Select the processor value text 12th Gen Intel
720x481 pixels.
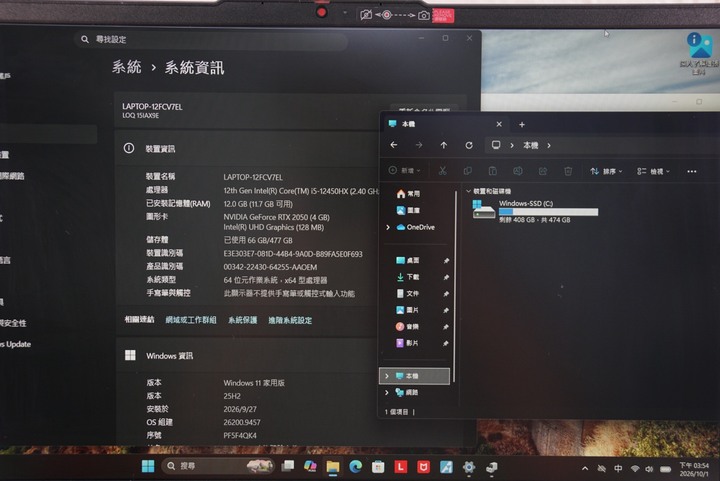[x=301, y=190]
